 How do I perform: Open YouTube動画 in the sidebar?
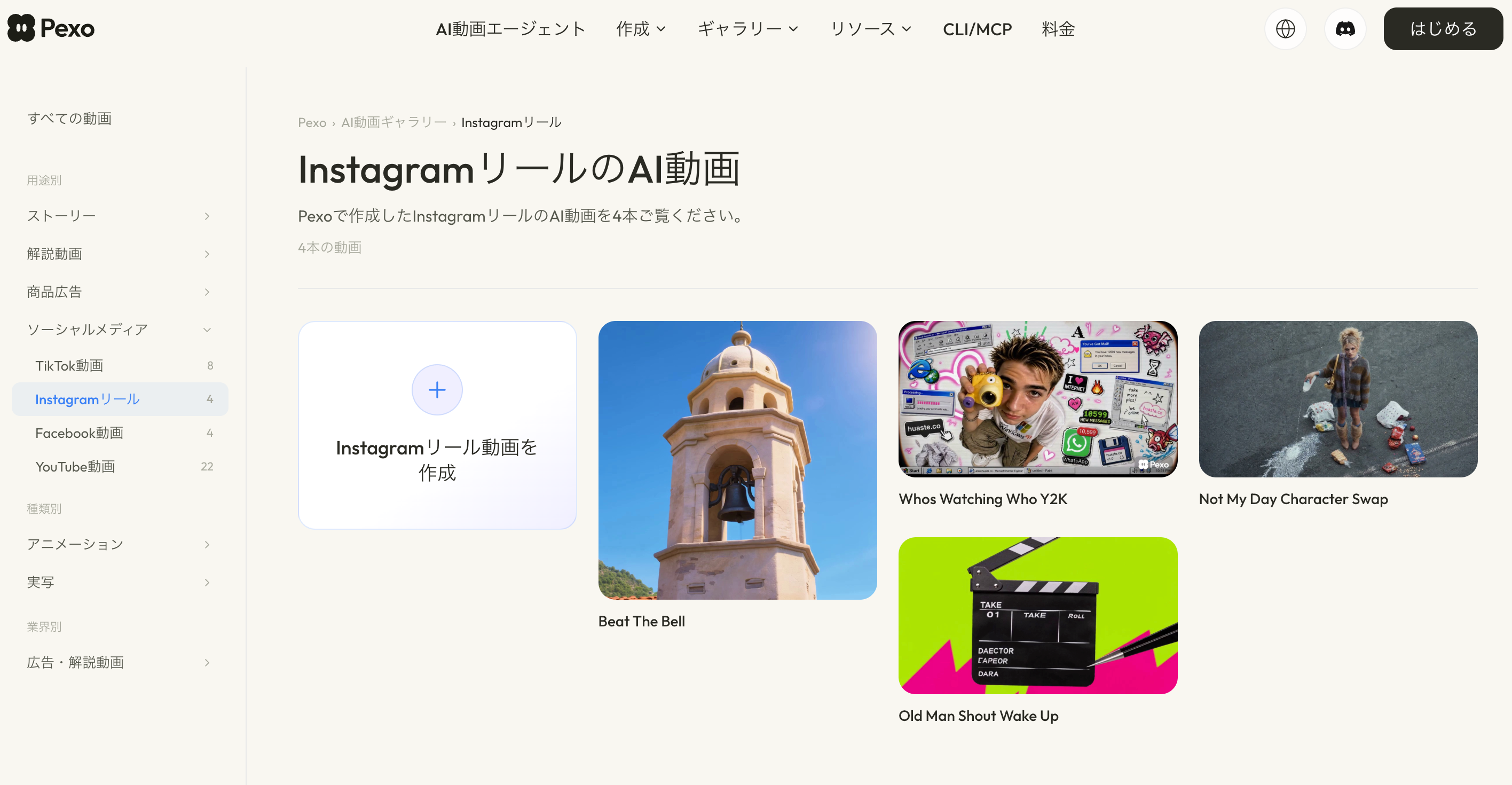[x=119, y=467]
